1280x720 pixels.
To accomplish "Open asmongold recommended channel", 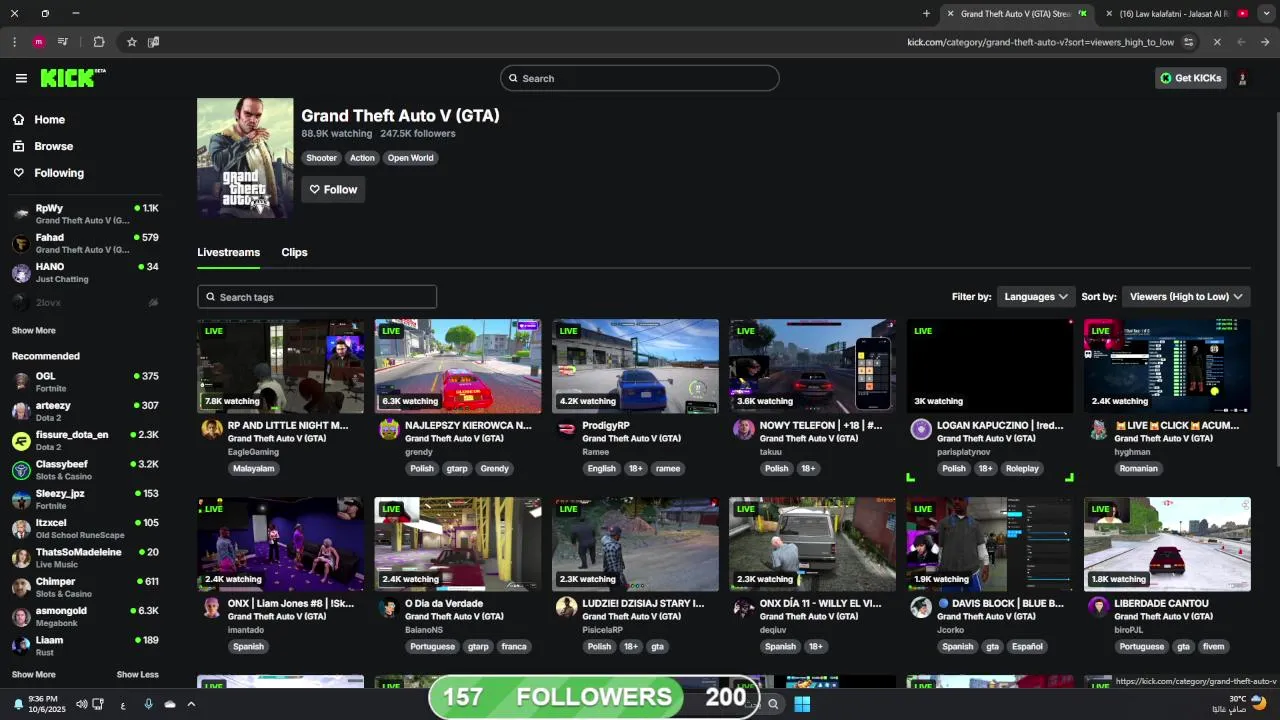I will [85, 616].
